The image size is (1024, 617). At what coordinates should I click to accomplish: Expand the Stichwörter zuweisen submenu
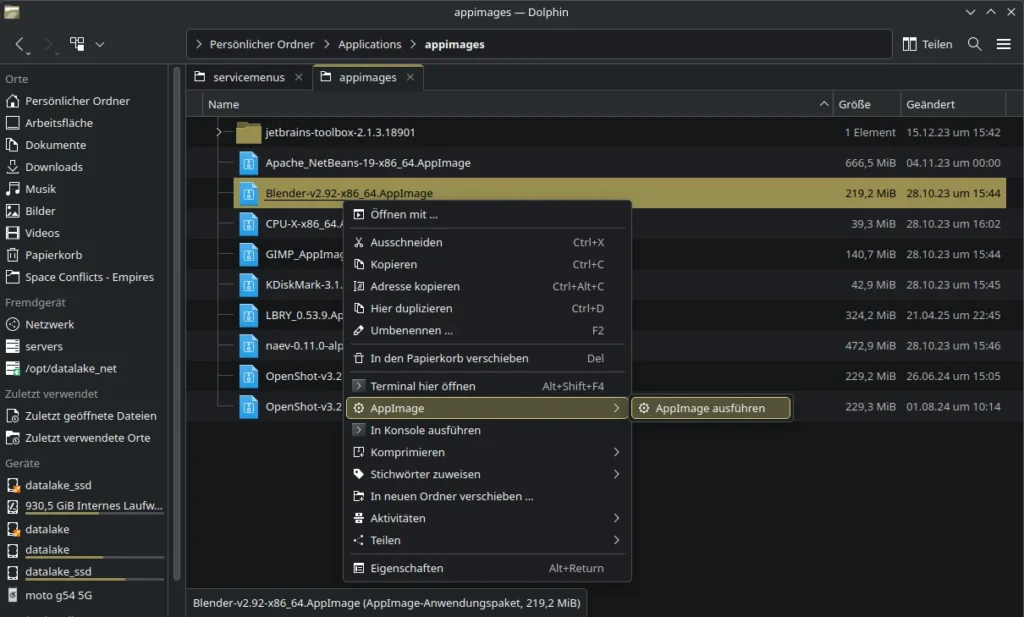pyautogui.click(x=487, y=475)
